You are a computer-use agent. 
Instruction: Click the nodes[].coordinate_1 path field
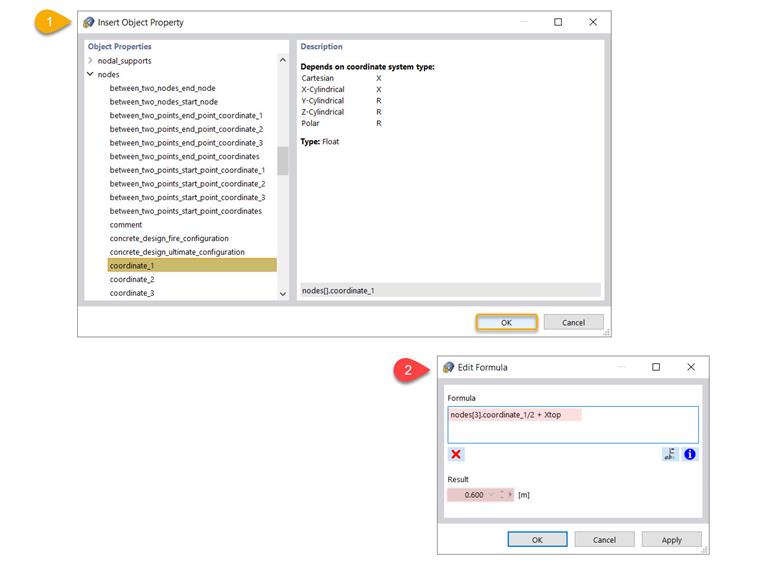click(x=450, y=290)
